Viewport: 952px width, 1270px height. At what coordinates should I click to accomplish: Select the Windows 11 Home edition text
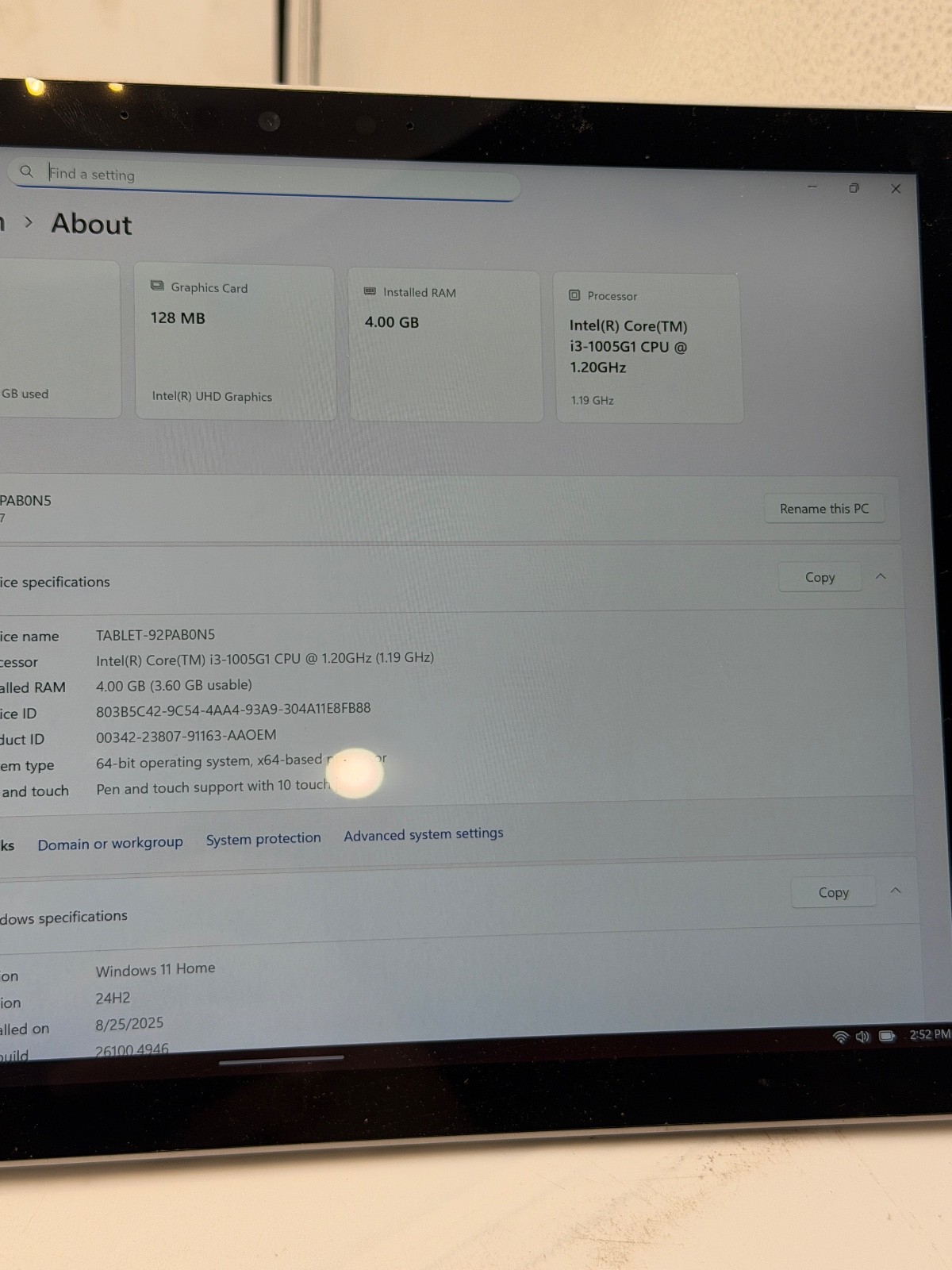[x=155, y=969]
